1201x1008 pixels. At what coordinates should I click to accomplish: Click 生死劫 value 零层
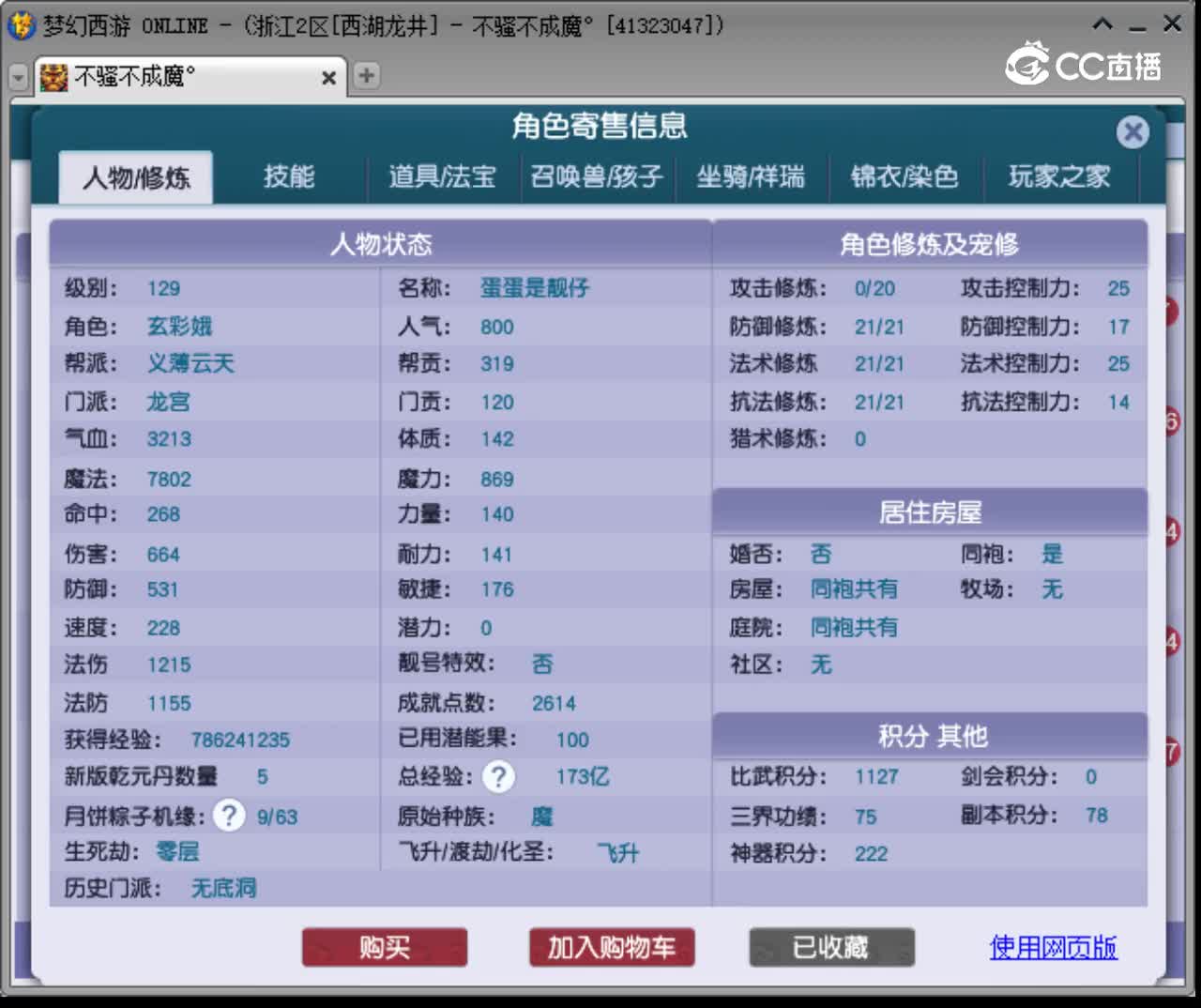(176, 852)
